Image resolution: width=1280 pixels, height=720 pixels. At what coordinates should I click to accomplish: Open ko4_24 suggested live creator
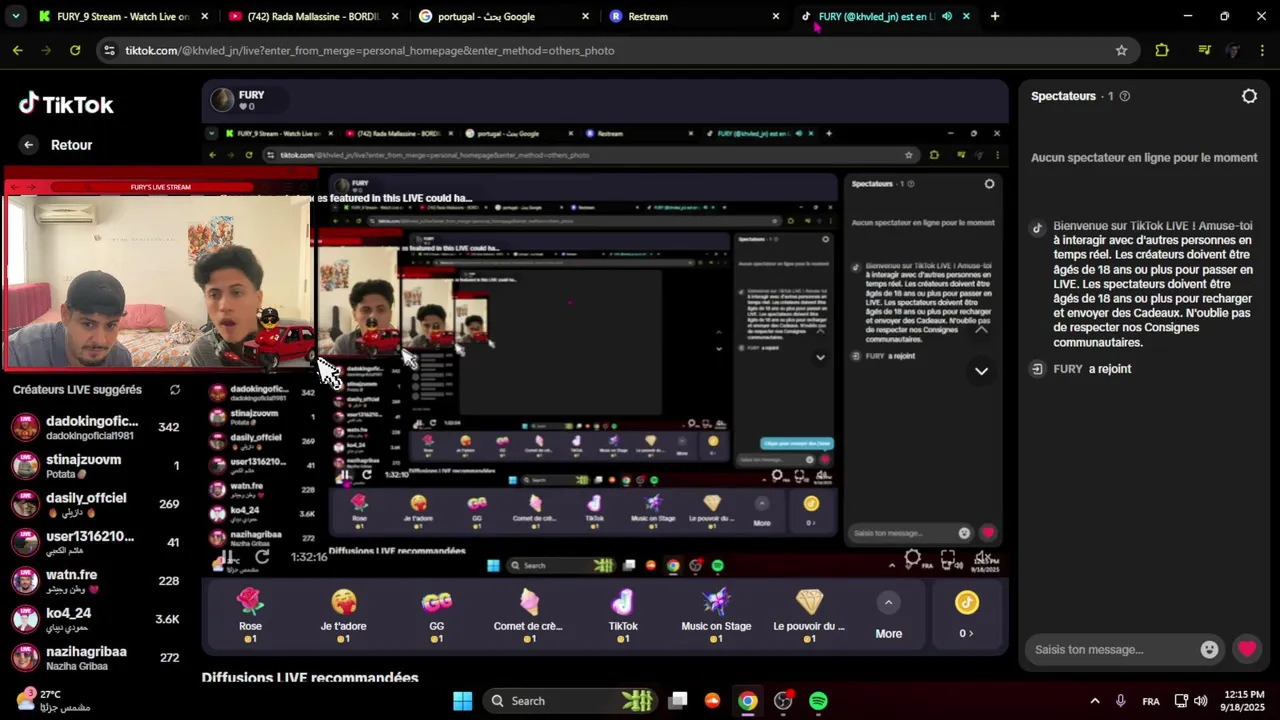pyautogui.click(x=97, y=619)
